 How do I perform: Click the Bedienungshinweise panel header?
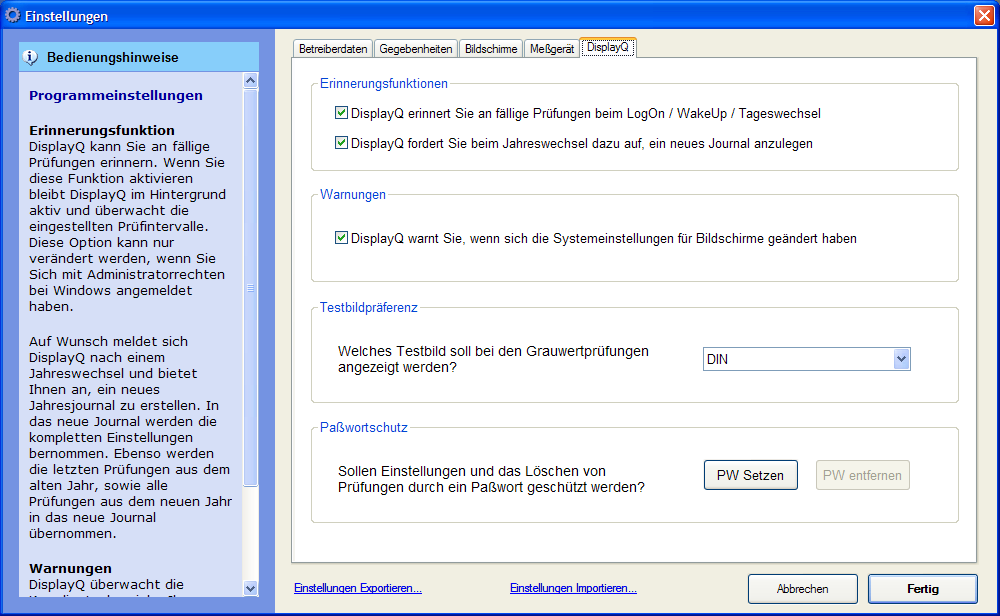point(139,57)
